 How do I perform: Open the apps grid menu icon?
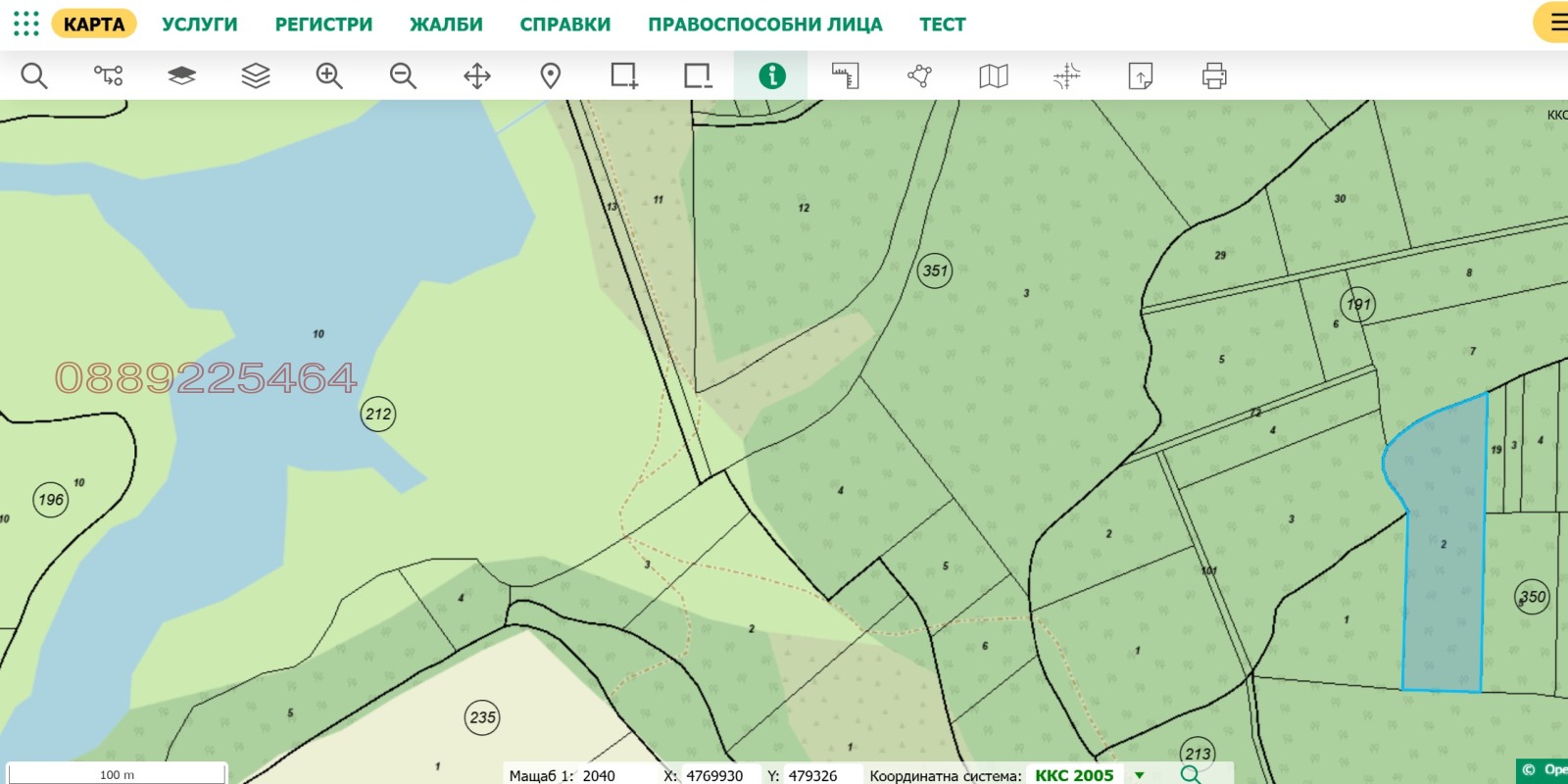click(x=26, y=24)
